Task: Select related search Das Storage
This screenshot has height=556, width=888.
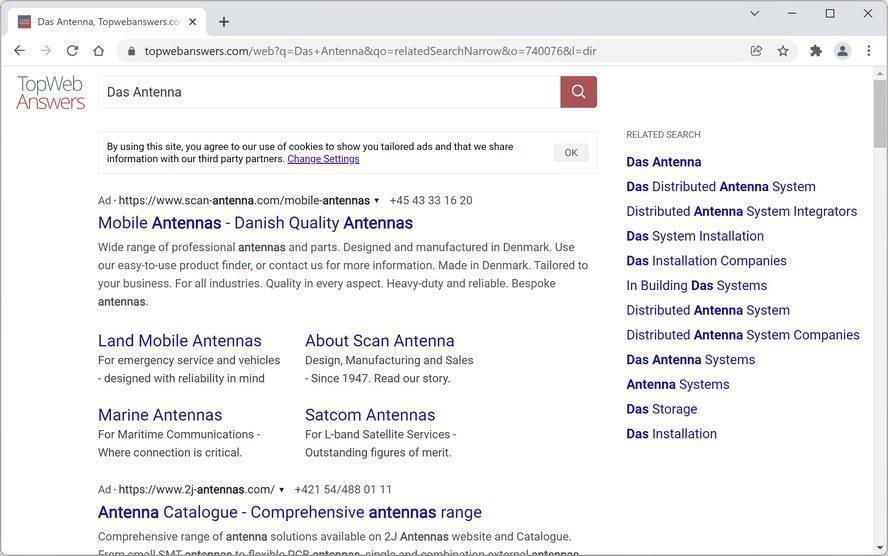Action: 661,409
